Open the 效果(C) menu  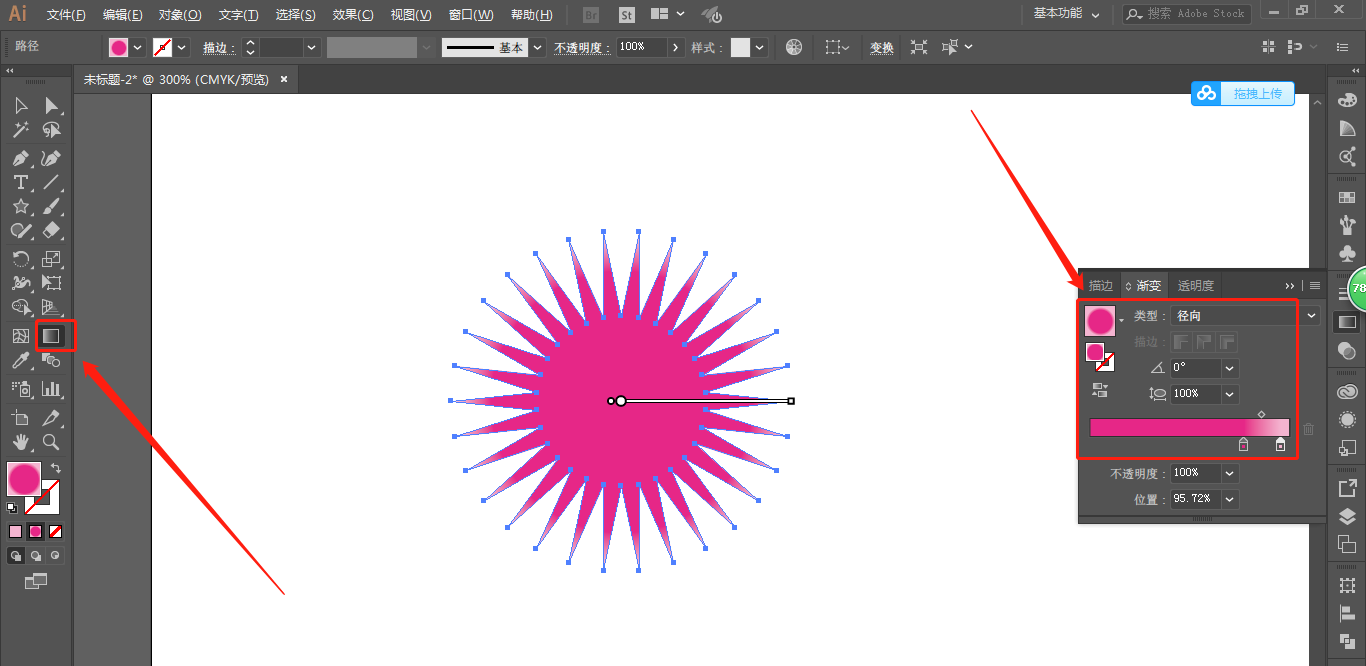pyautogui.click(x=352, y=15)
